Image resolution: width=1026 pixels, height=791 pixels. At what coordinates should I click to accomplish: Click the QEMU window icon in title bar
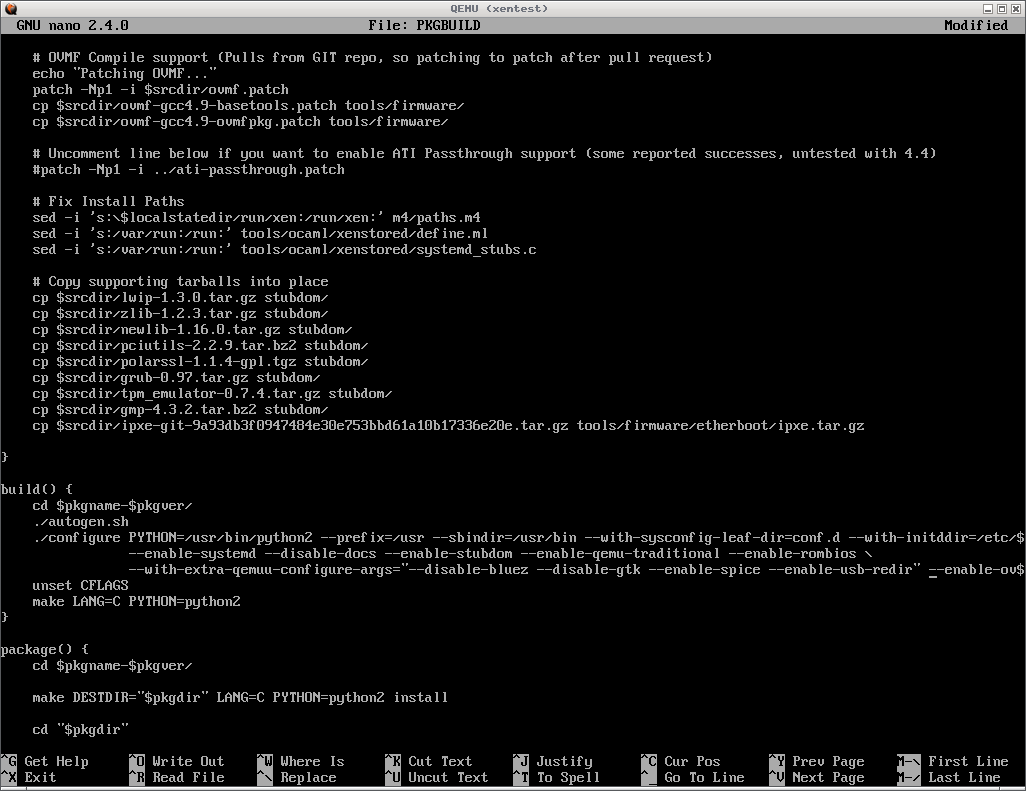[x=9, y=8]
